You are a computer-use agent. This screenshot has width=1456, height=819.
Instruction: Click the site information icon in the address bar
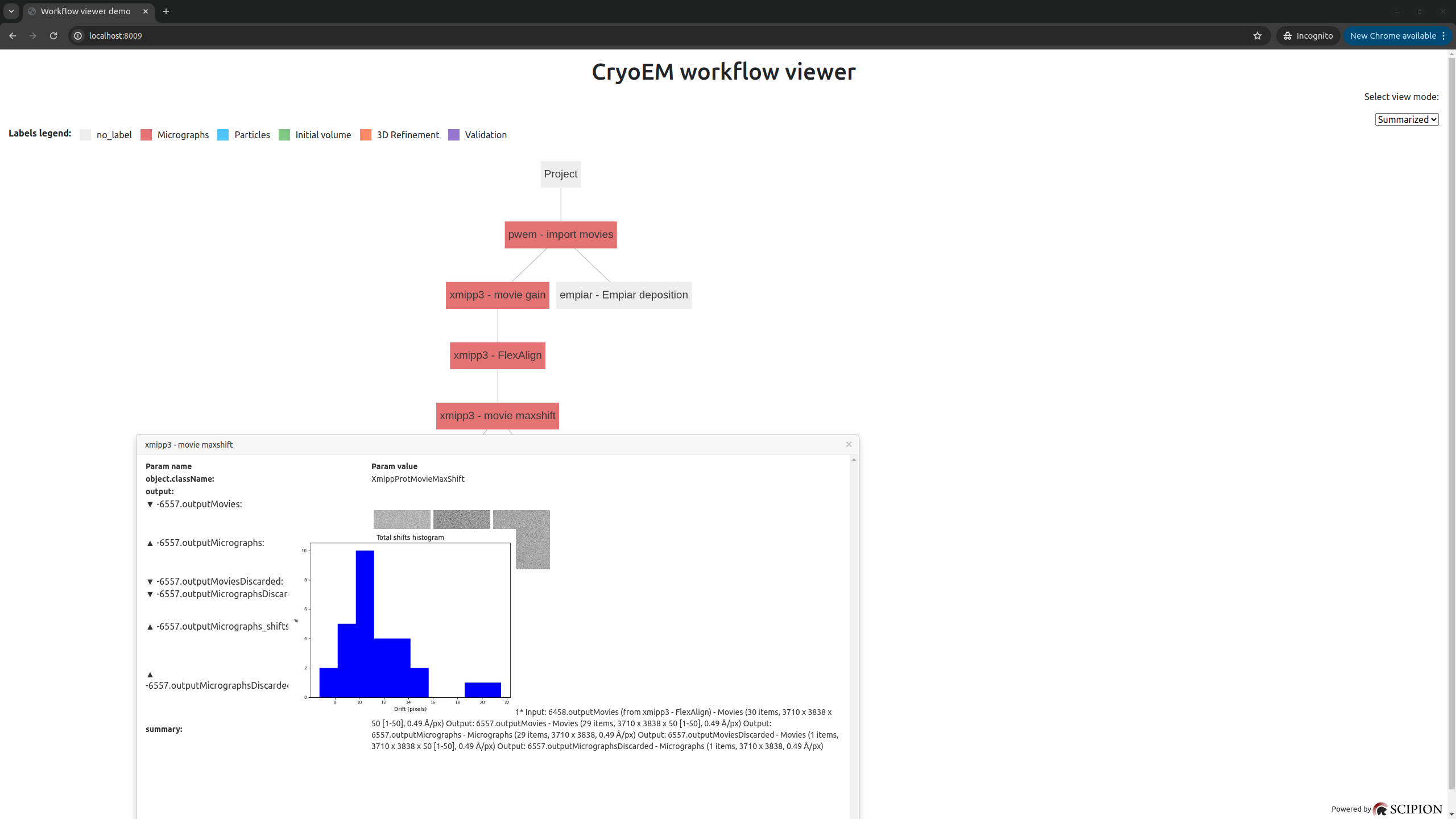pyautogui.click(x=78, y=36)
